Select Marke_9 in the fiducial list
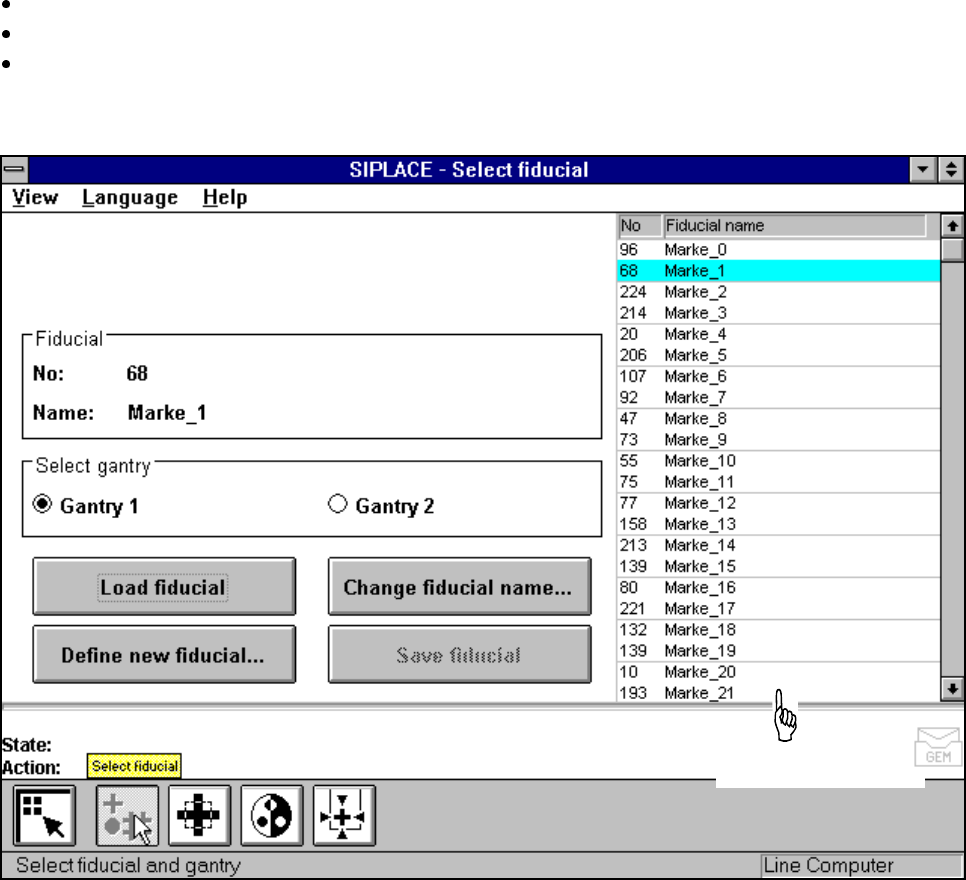Screen dimensions: 966x880 pos(778,439)
